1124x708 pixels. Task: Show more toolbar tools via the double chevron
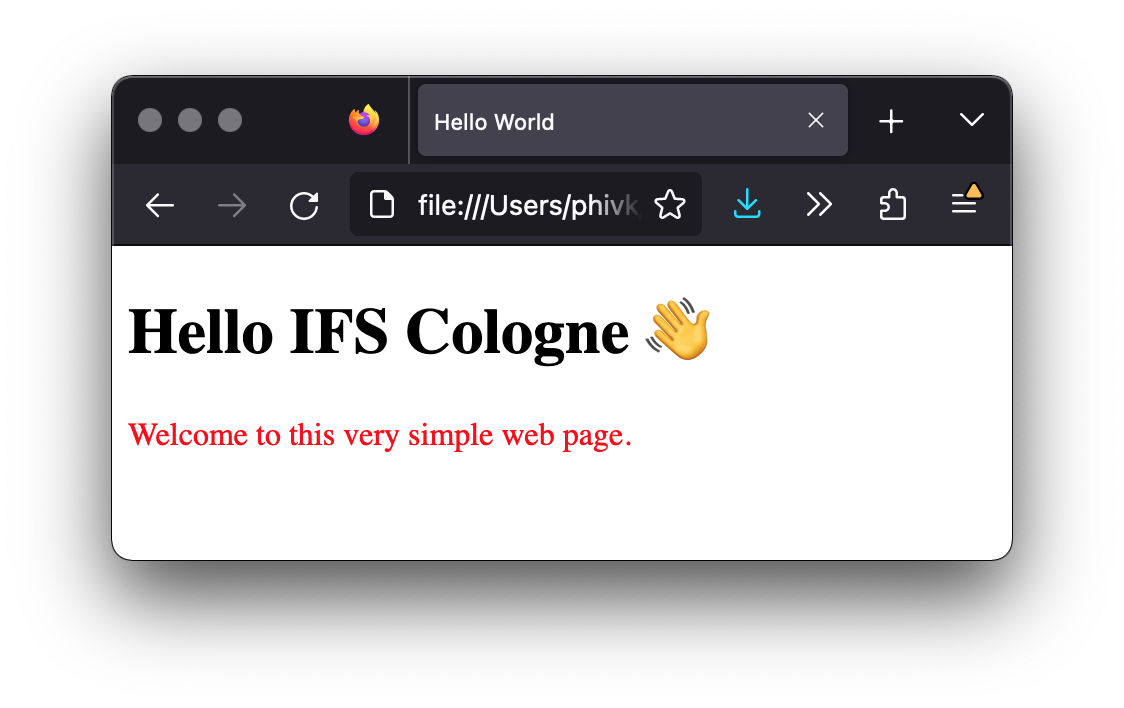click(x=819, y=204)
